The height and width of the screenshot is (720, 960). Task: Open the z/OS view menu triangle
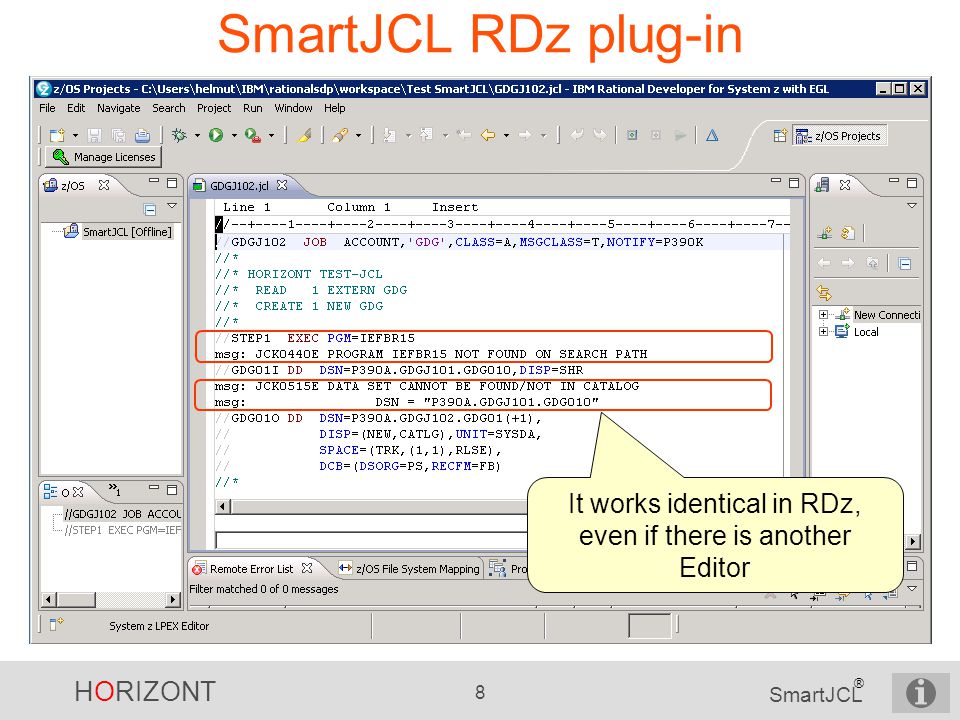coord(172,206)
